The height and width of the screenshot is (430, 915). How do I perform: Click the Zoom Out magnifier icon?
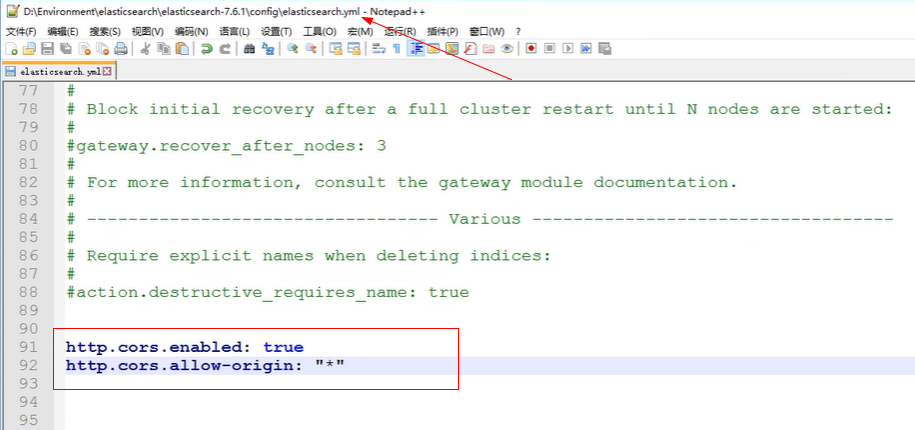[x=311, y=49]
